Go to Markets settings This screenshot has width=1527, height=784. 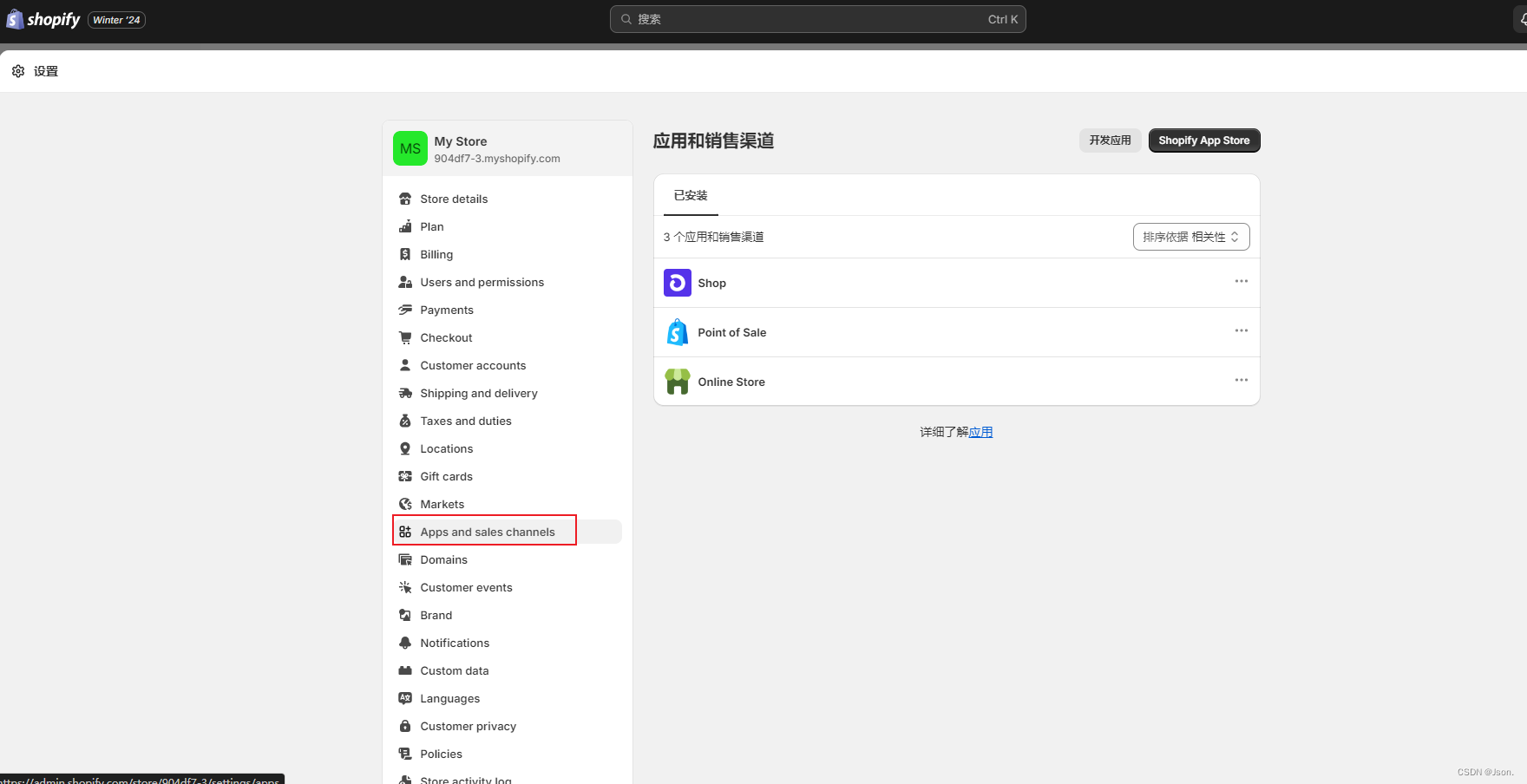[x=508, y=504]
